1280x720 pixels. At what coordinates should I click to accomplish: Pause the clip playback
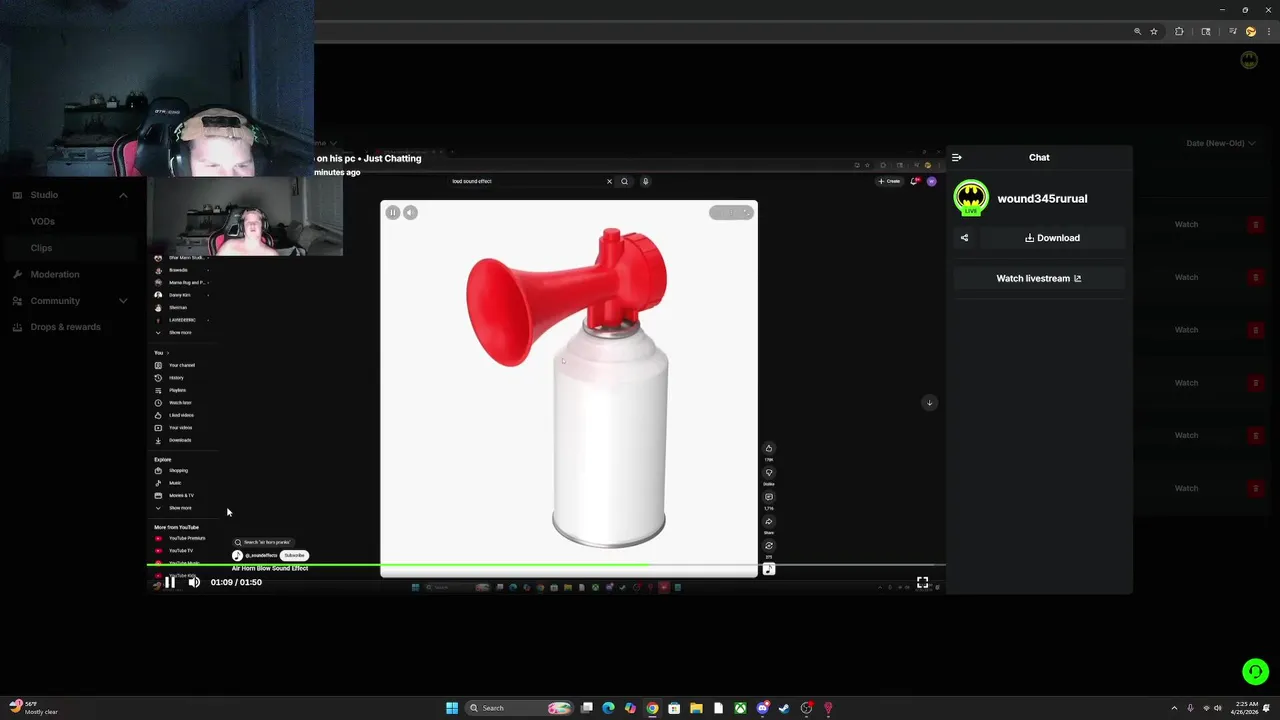pyautogui.click(x=170, y=582)
